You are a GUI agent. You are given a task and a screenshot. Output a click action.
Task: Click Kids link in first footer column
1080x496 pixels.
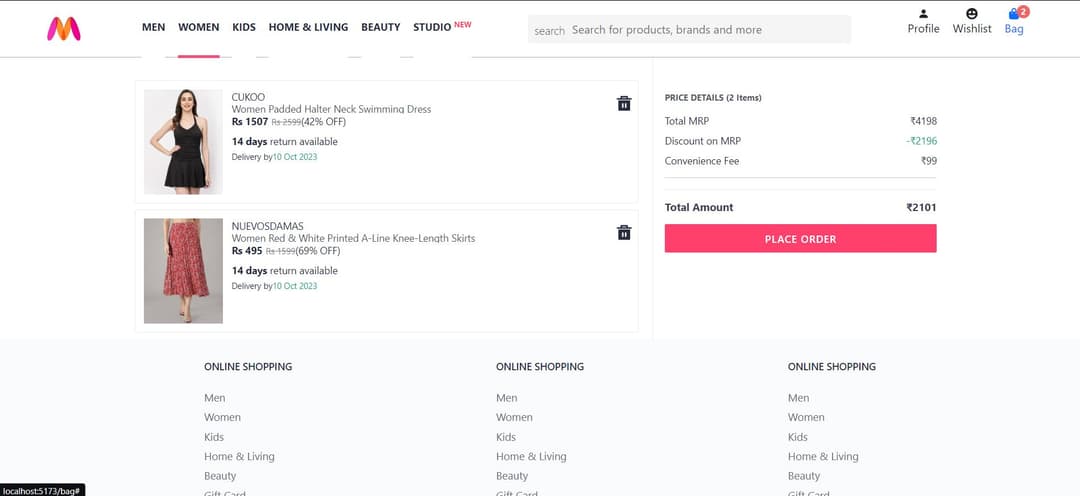click(214, 437)
